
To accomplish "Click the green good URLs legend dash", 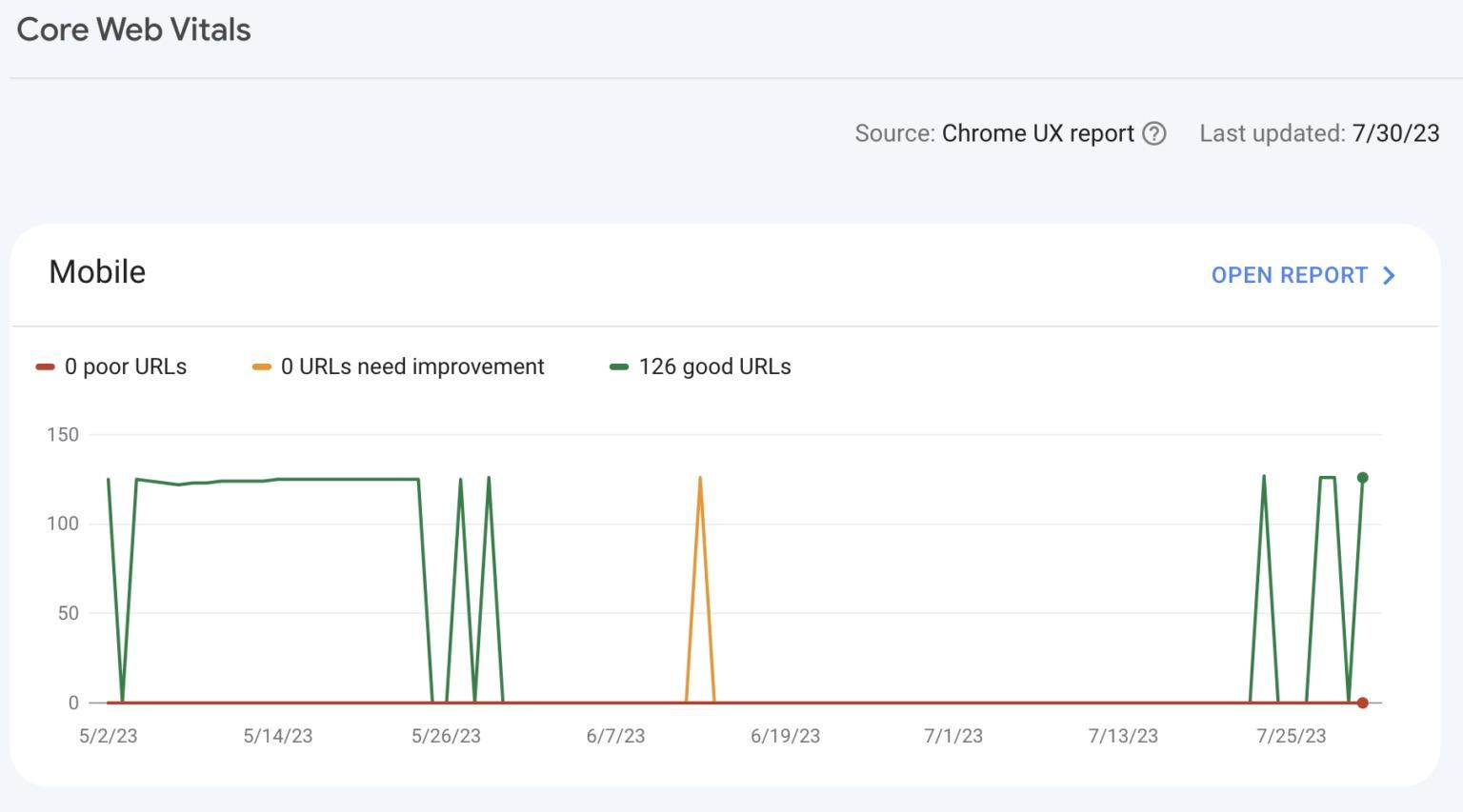I will [x=619, y=367].
